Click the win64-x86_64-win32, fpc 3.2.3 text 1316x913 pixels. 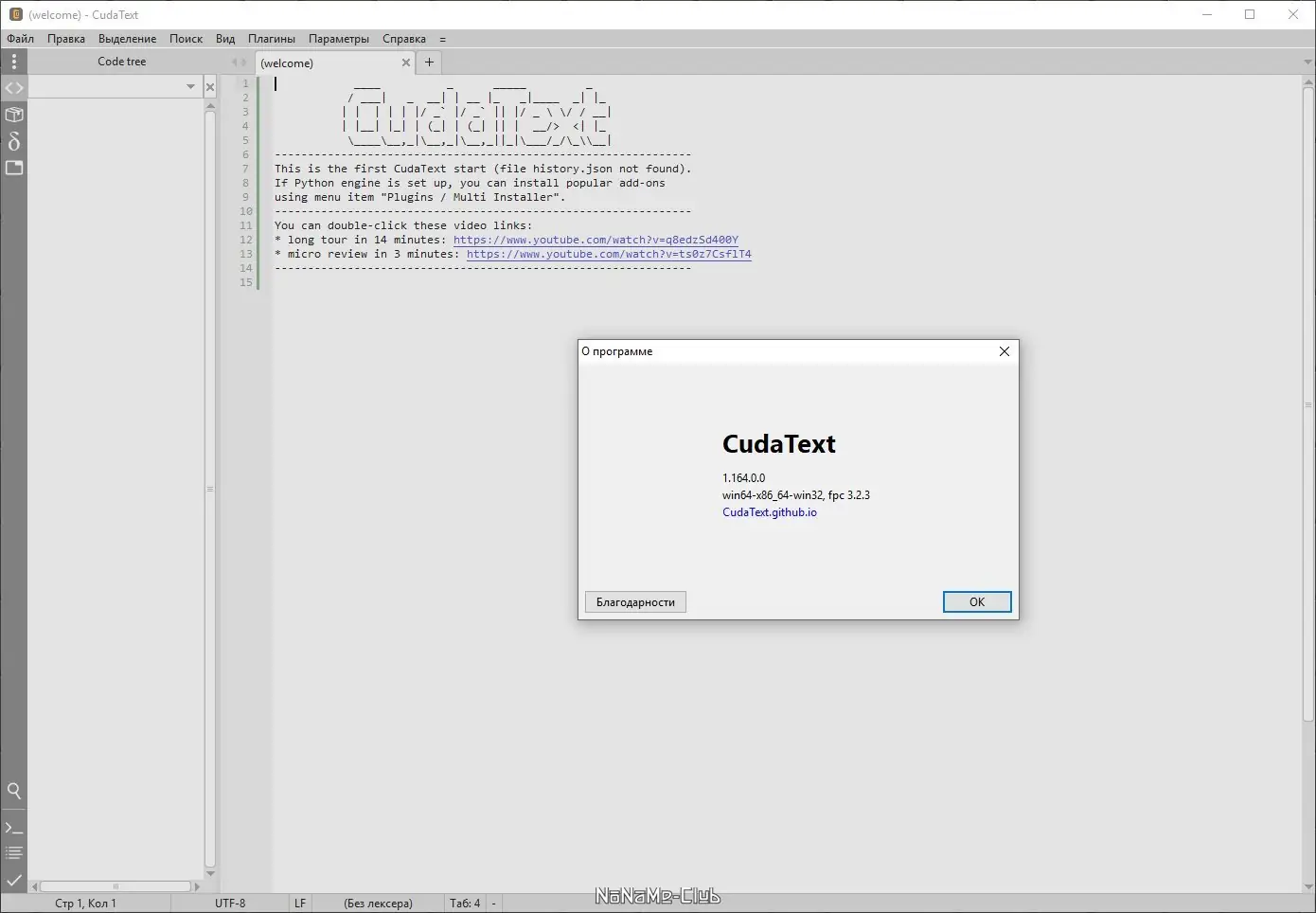pyautogui.click(x=796, y=495)
